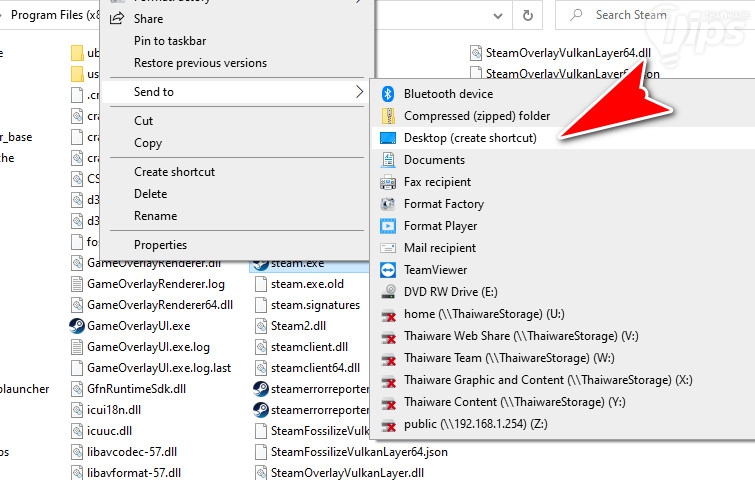This screenshot has width=755, height=480.
Task: Select the Compressed (zipped) folder icon
Action: click(x=388, y=116)
